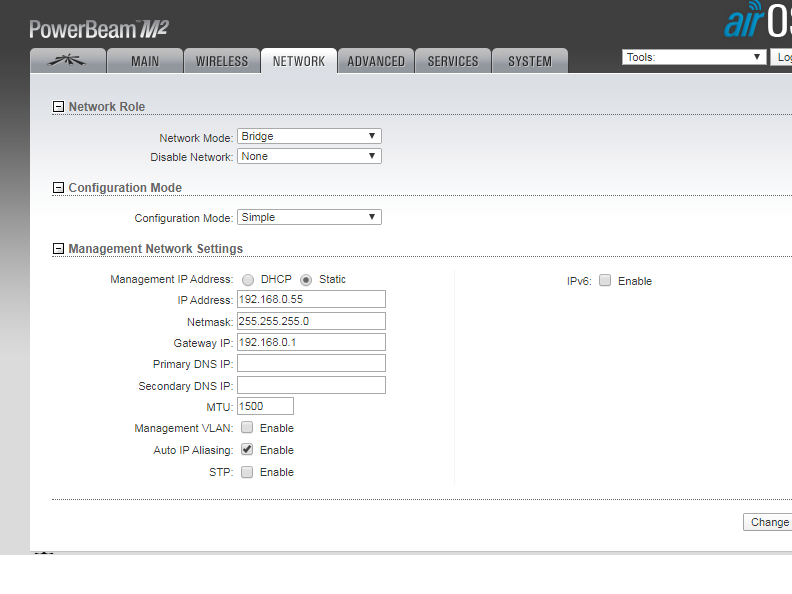This screenshot has width=792, height=594.
Task: Enable the IPv6 checkbox
Action: 605,280
